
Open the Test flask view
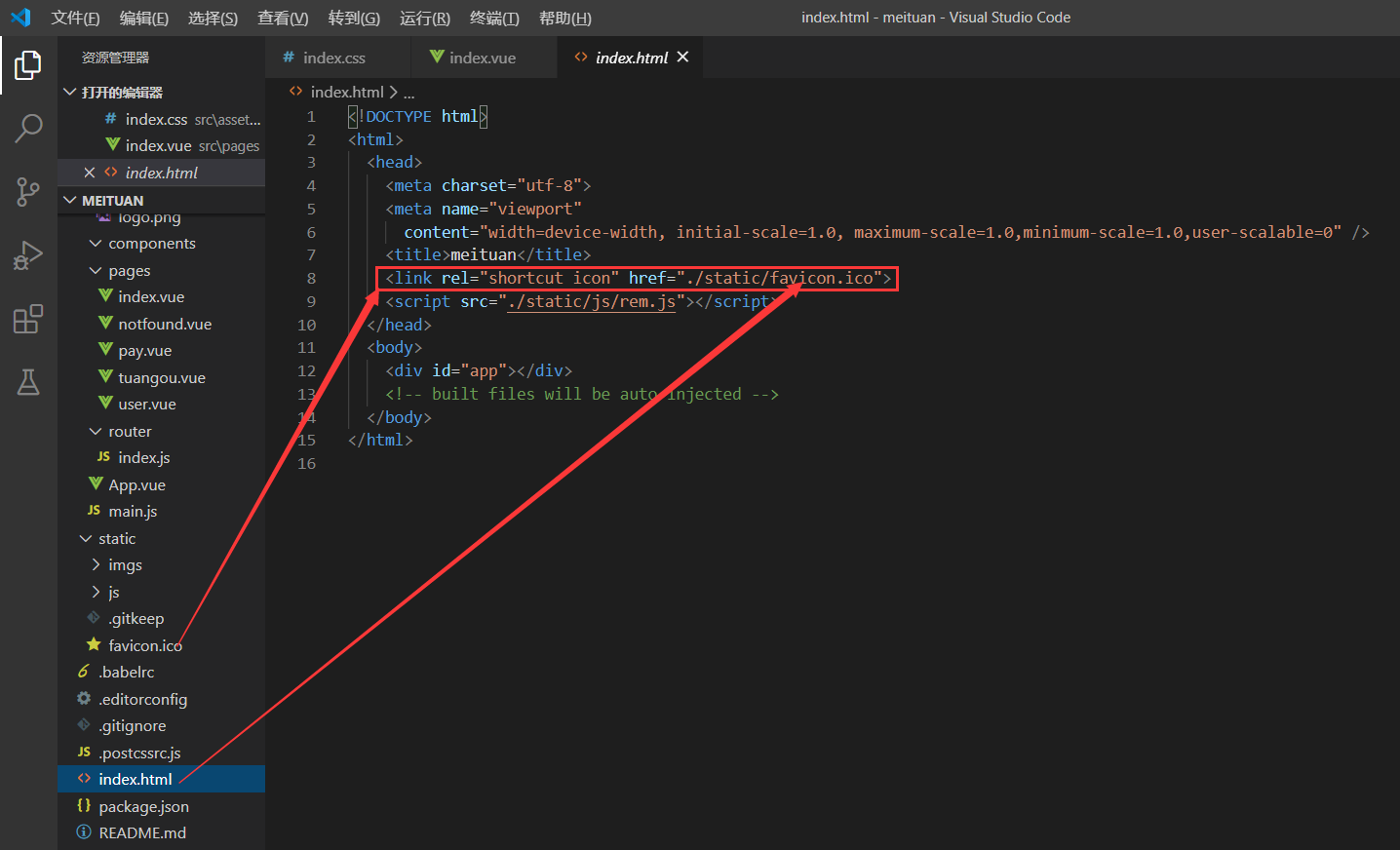pyautogui.click(x=28, y=382)
